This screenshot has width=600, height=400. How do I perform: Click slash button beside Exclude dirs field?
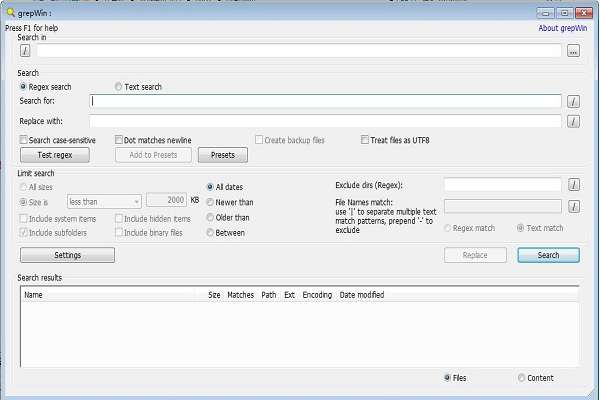pyautogui.click(x=573, y=185)
